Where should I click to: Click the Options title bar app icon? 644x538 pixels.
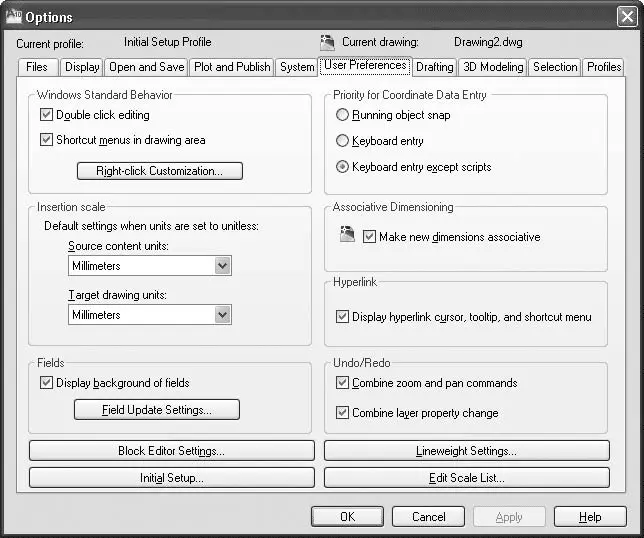coord(13,15)
